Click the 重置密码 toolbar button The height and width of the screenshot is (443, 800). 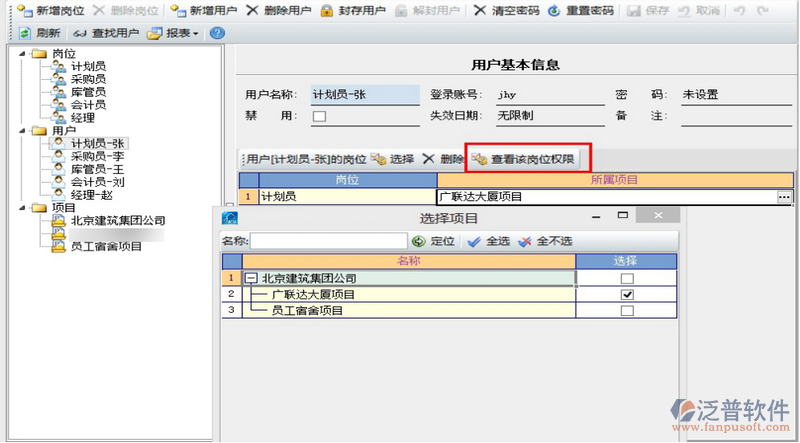coord(581,10)
